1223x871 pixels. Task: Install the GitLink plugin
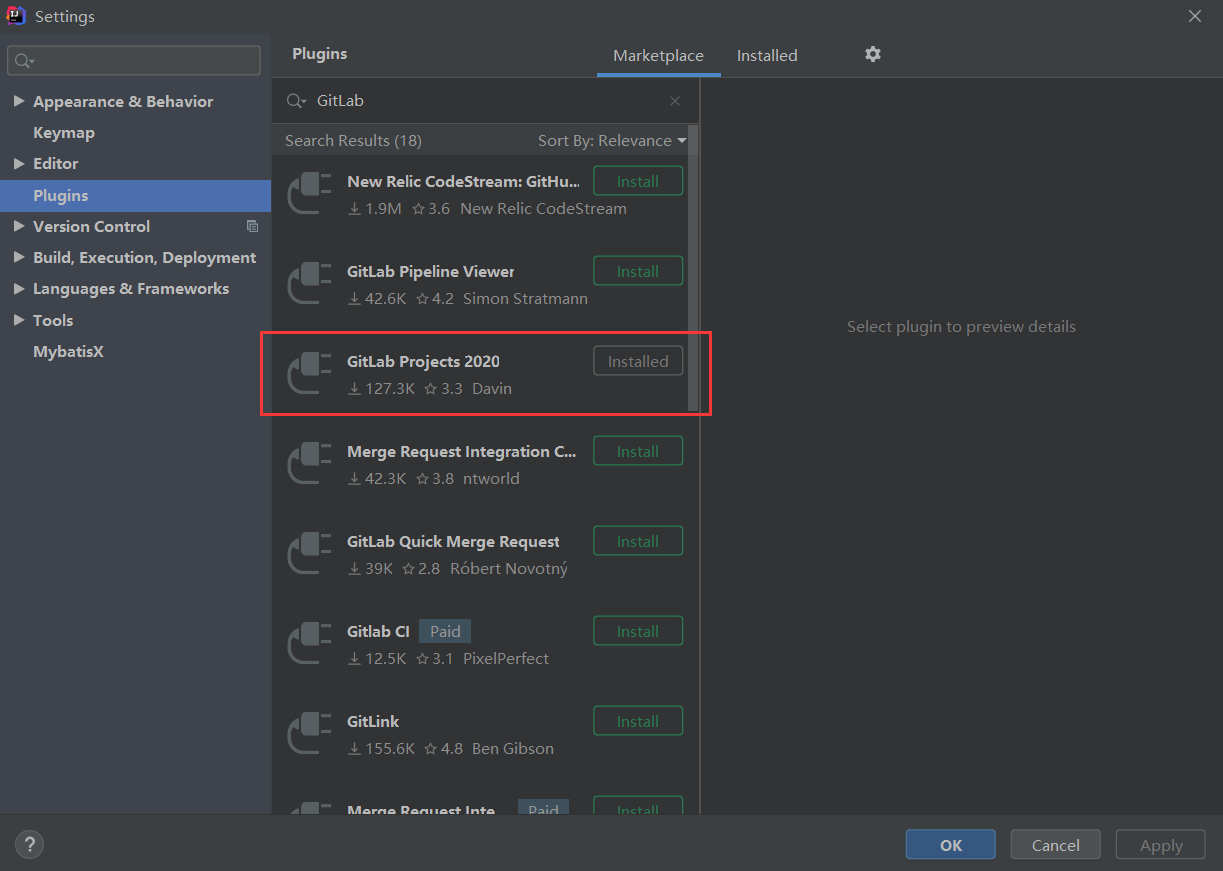638,721
